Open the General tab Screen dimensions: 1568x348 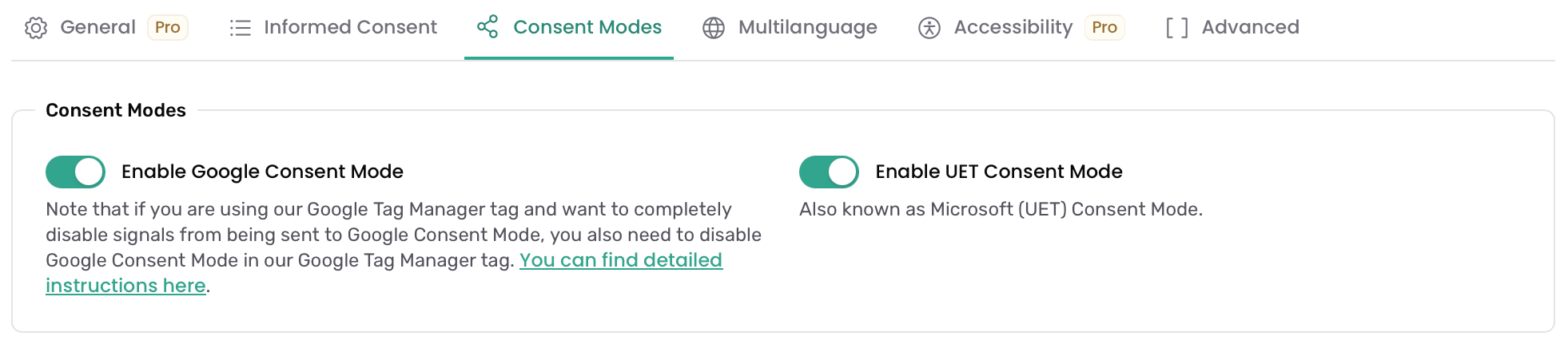98,27
